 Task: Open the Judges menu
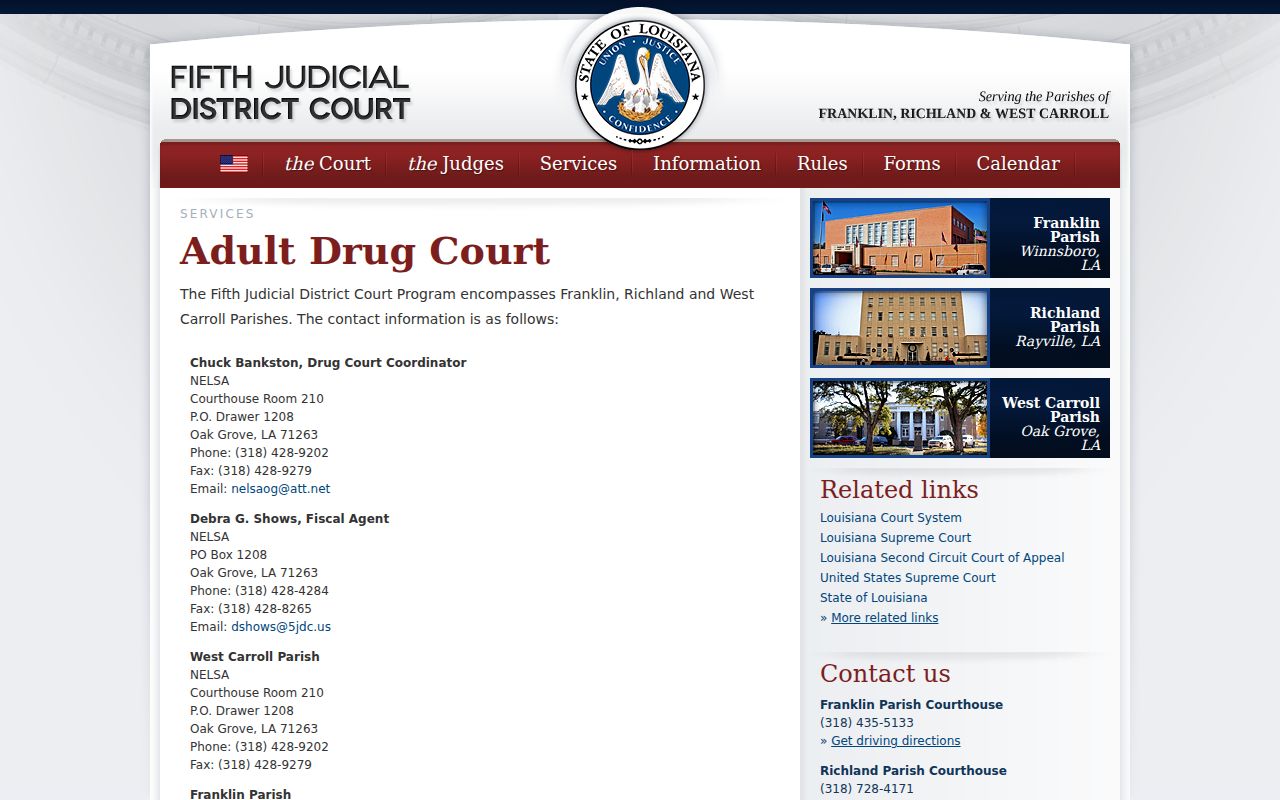tap(455, 164)
